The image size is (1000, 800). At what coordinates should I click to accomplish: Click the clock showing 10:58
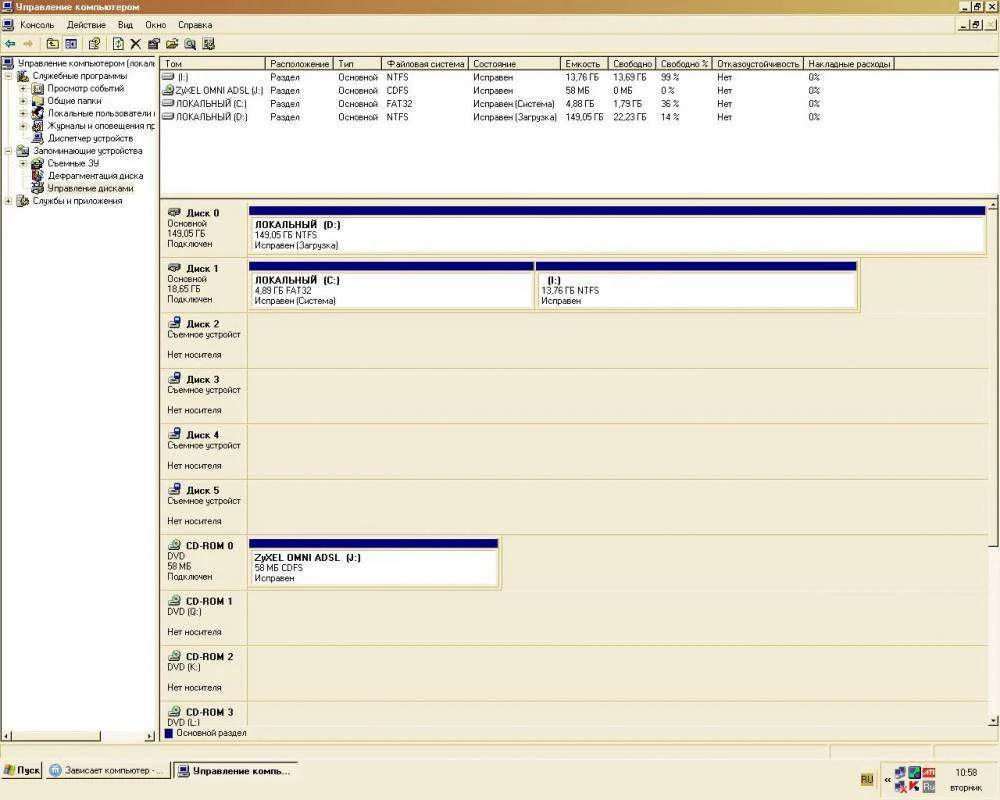click(x=966, y=773)
